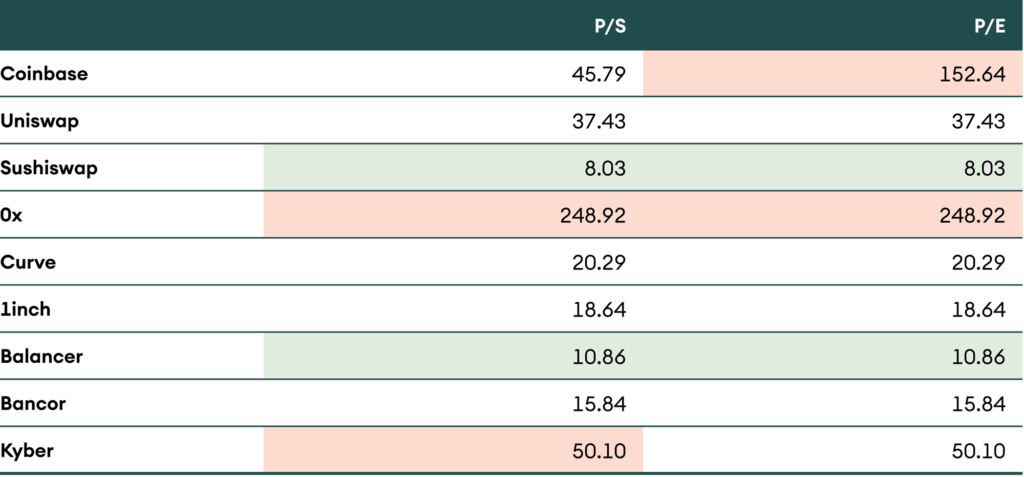The width and height of the screenshot is (1024, 477).
Task: Select Coinbase P/E value 152.64
Action: [x=973, y=74]
